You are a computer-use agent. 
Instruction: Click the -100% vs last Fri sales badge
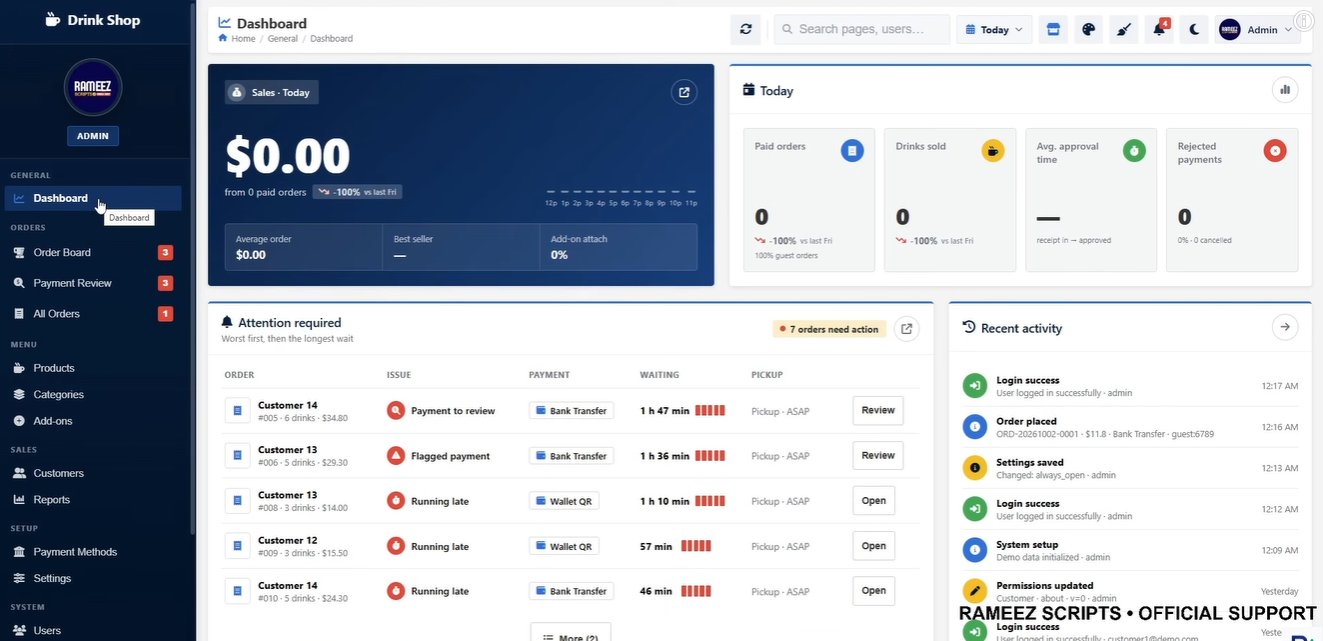coord(357,192)
